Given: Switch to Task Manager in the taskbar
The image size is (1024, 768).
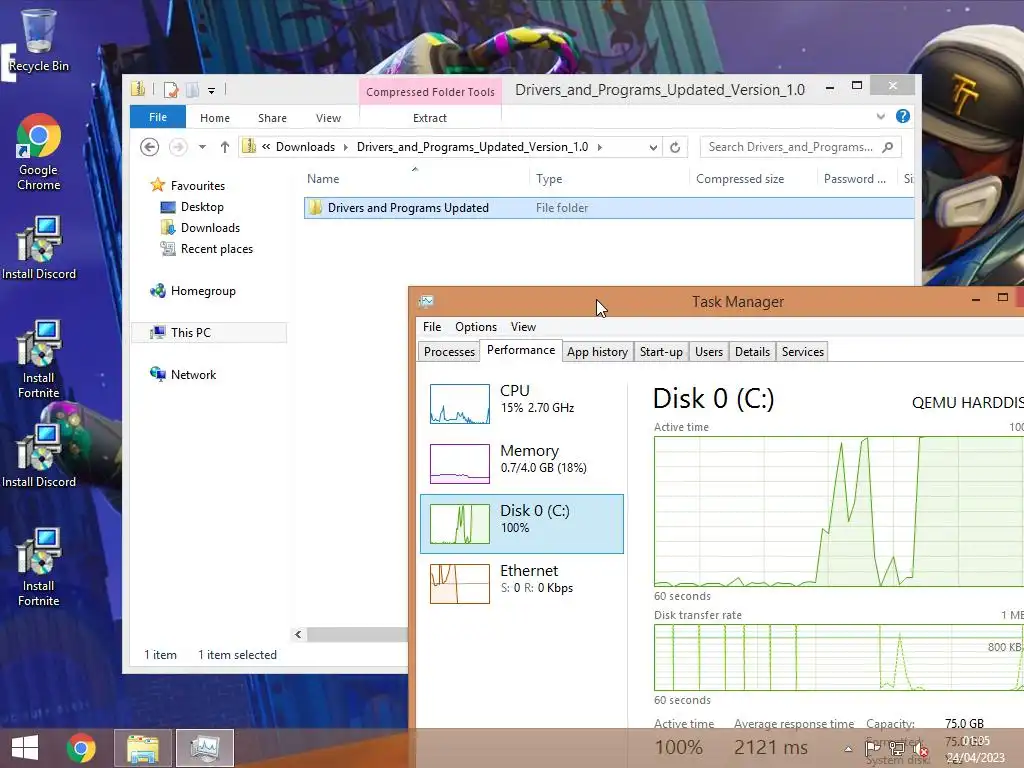Looking at the screenshot, I should [x=205, y=748].
